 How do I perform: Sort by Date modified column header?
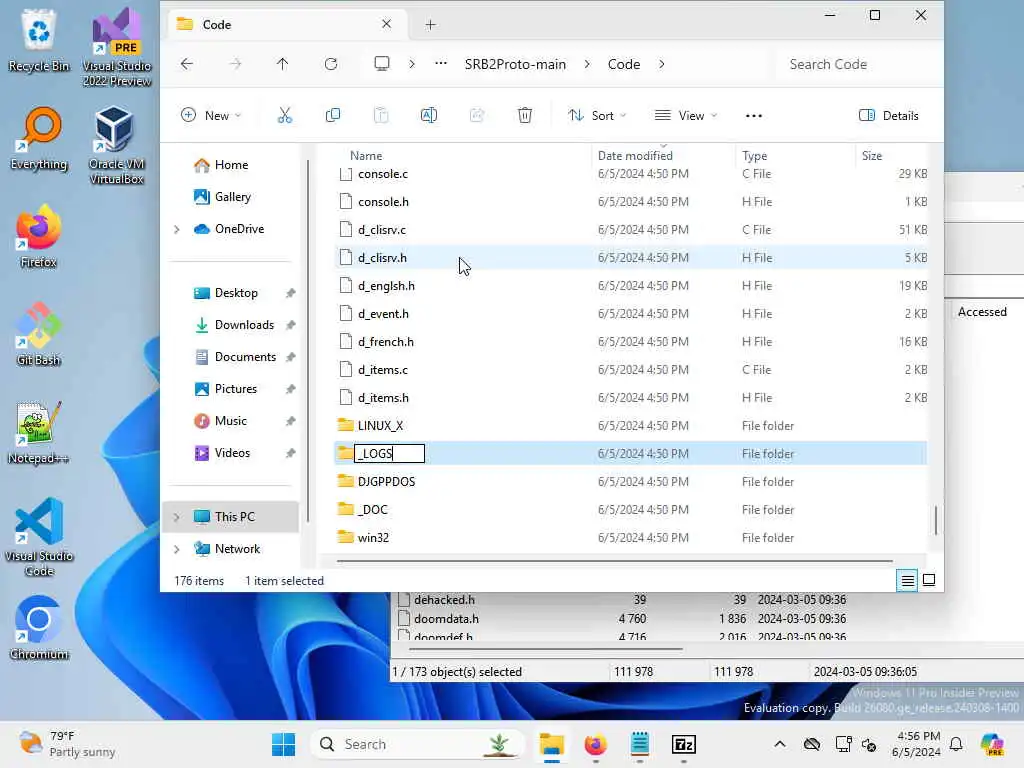[x=635, y=155]
